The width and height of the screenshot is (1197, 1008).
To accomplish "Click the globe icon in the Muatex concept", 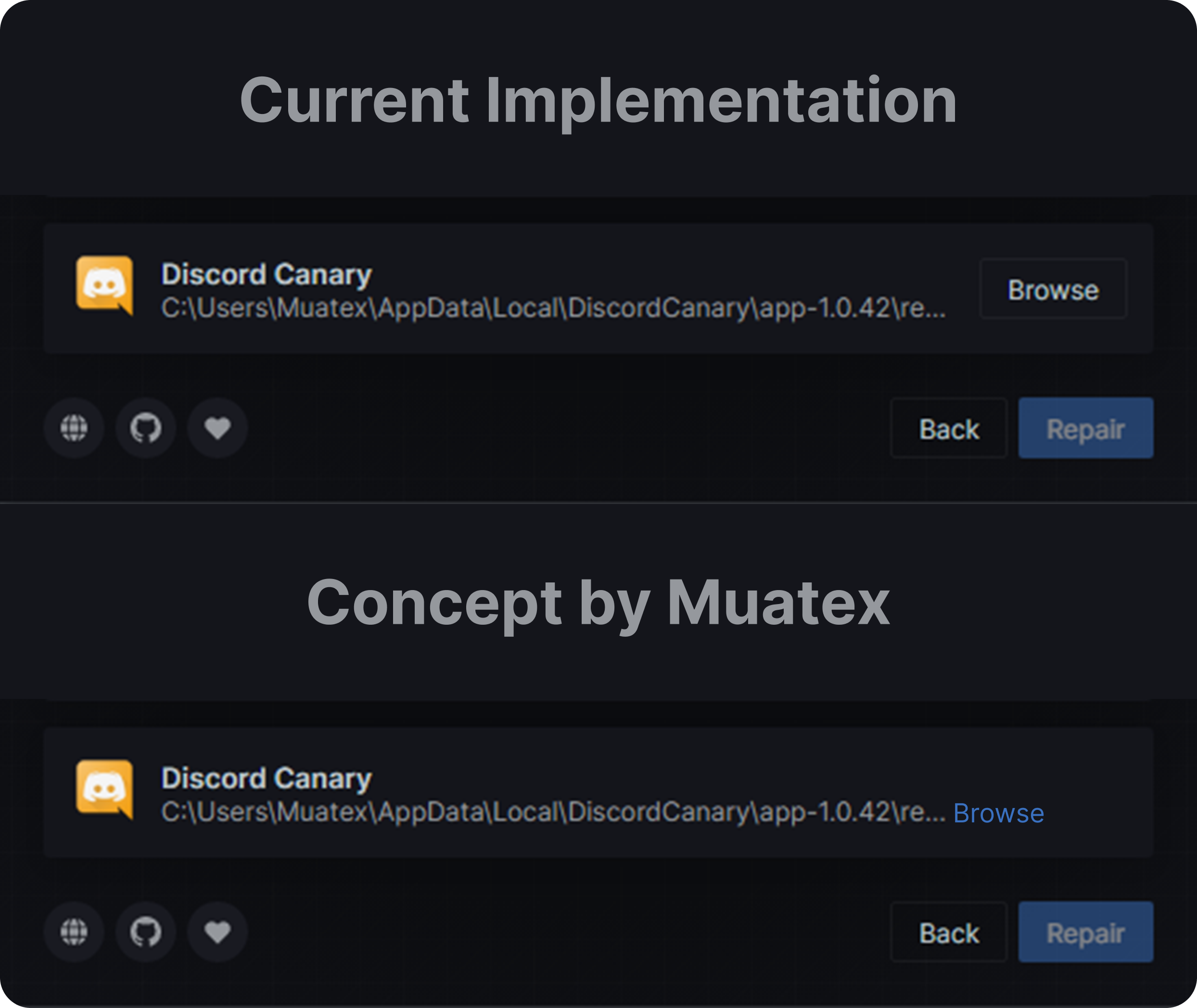I will pyautogui.click(x=74, y=932).
